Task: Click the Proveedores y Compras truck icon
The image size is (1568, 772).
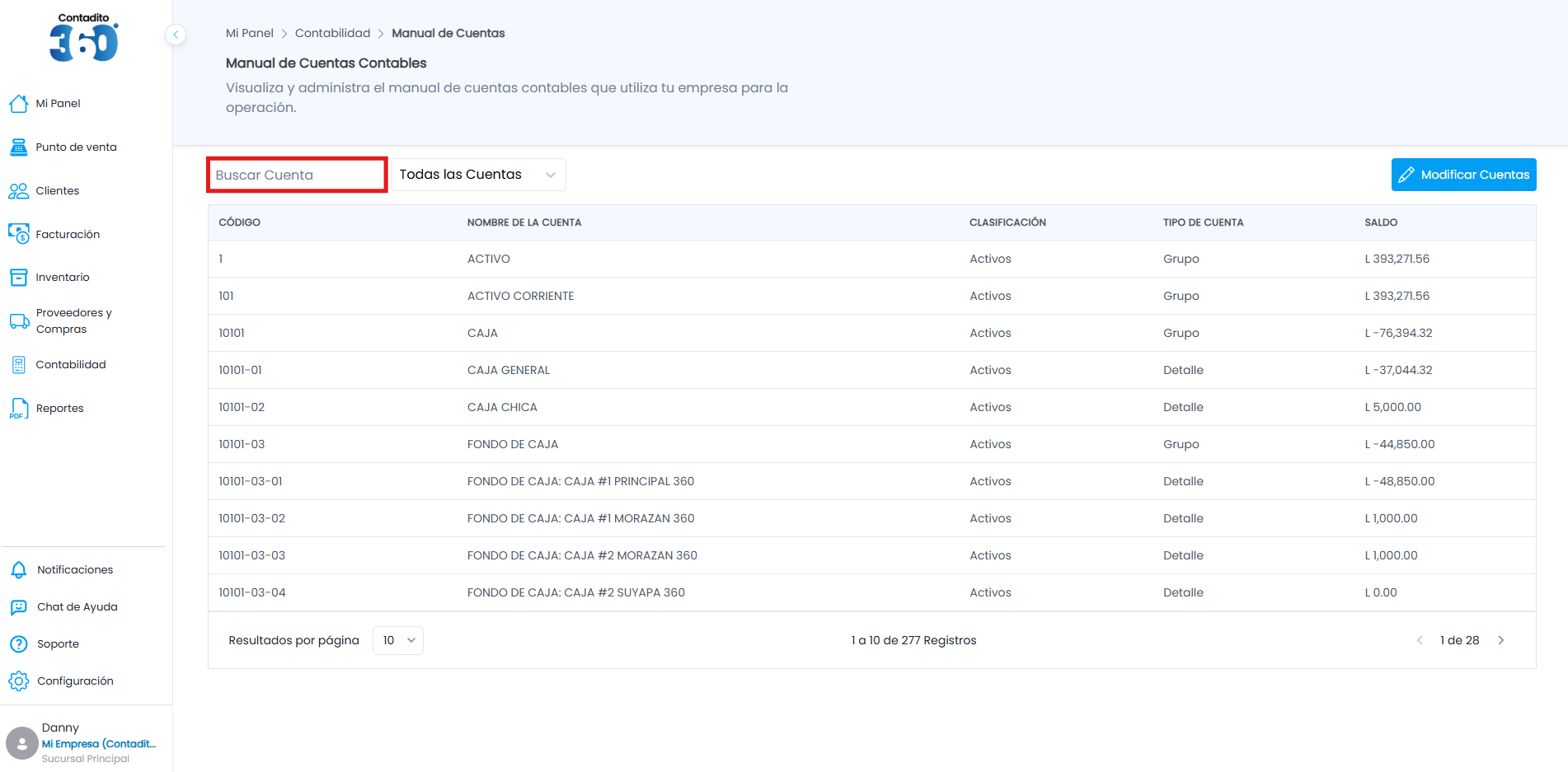Action: point(19,321)
